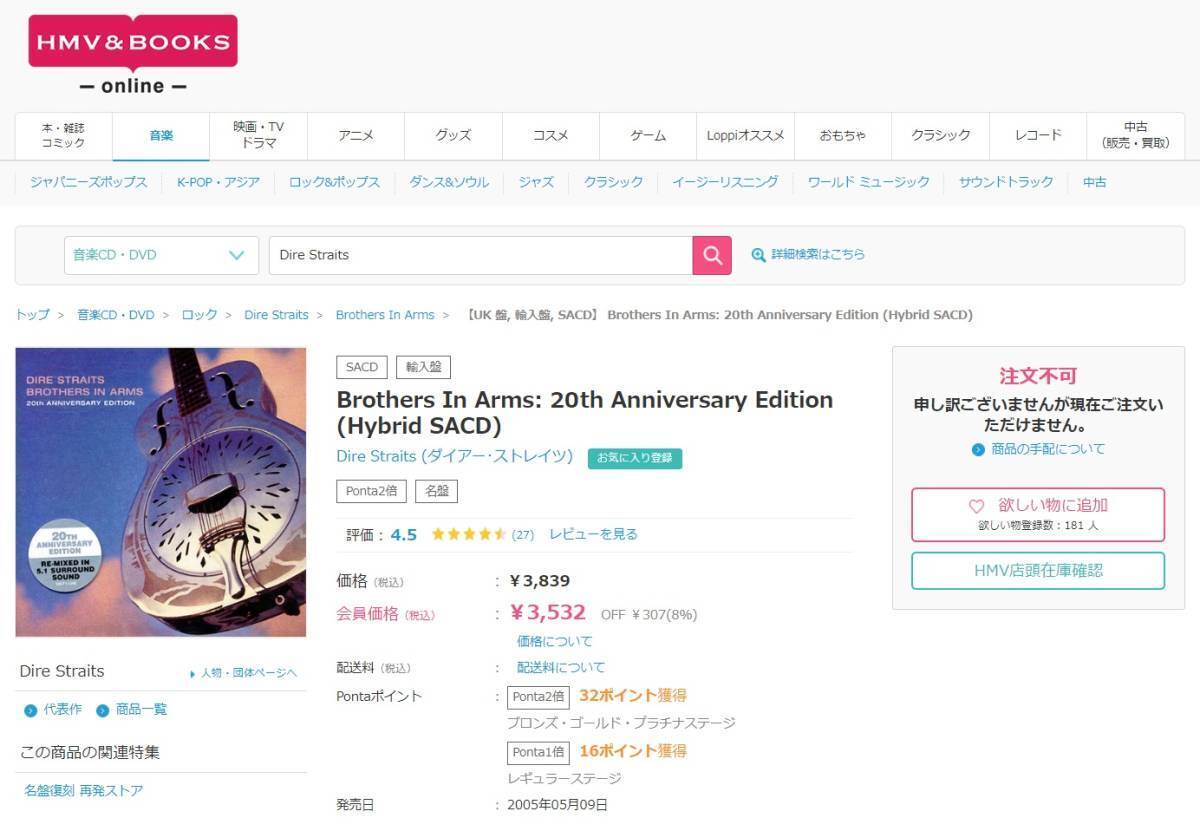Toggle お気に入り登録 for Dire Straits
The image size is (1200, 831).
point(635,458)
